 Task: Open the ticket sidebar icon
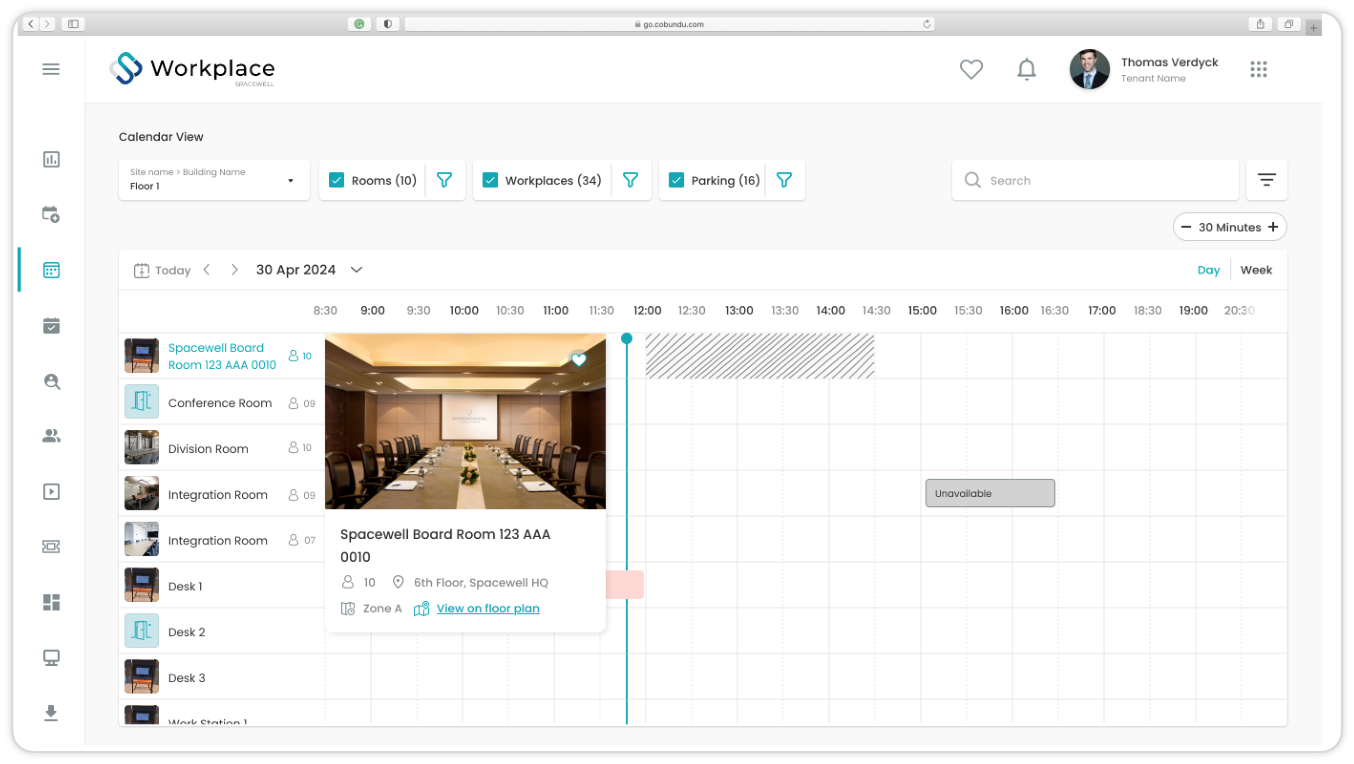point(52,546)
